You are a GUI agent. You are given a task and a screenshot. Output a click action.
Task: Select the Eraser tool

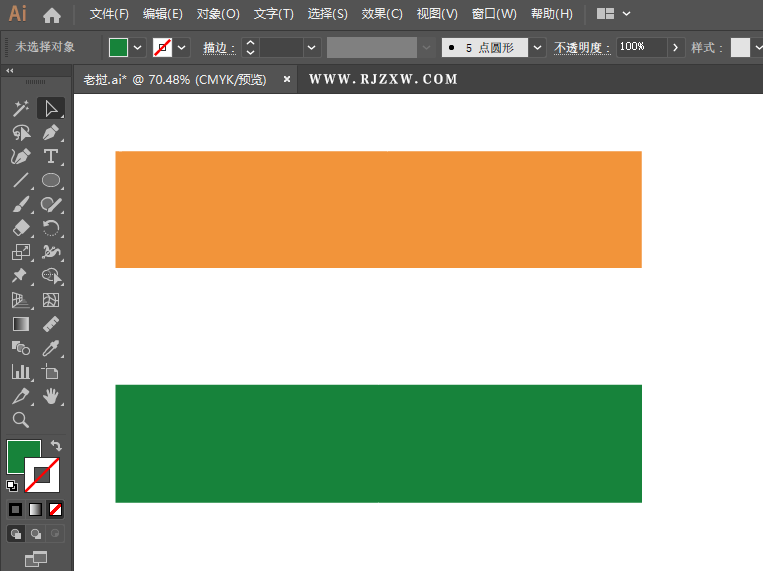tap(20, 229)
